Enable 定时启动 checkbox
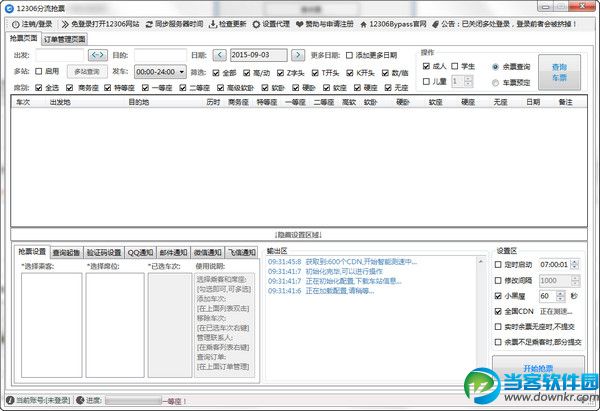Image resolution: width=600 pixels, height=411 pixels. tap(498, 264)
